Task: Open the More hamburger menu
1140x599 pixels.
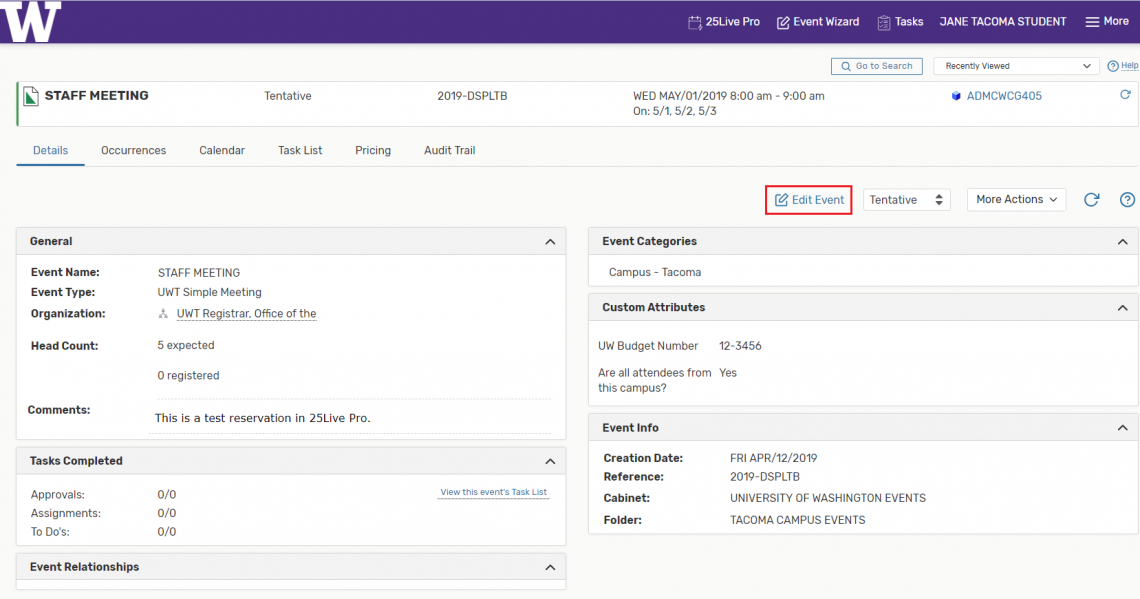Action: pos(1106,21)
